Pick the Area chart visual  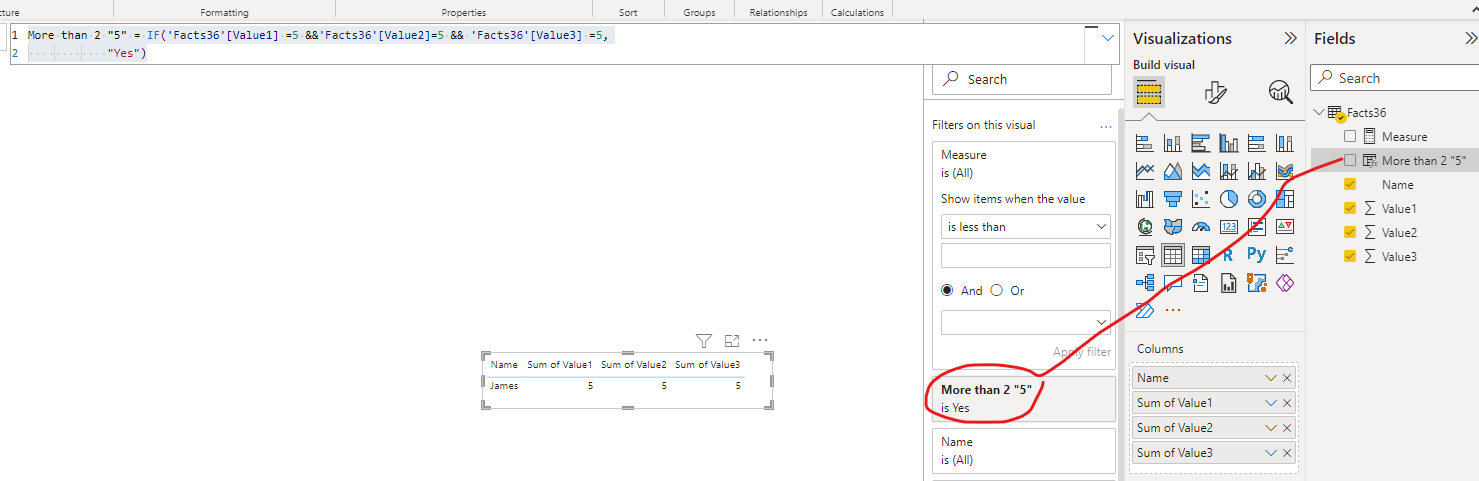[1173, 171]
